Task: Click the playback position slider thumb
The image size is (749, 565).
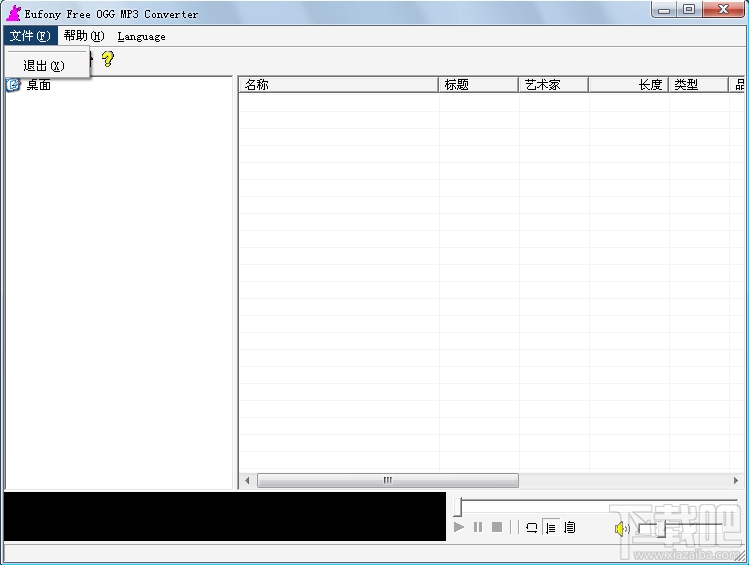Action: [458, 507]
